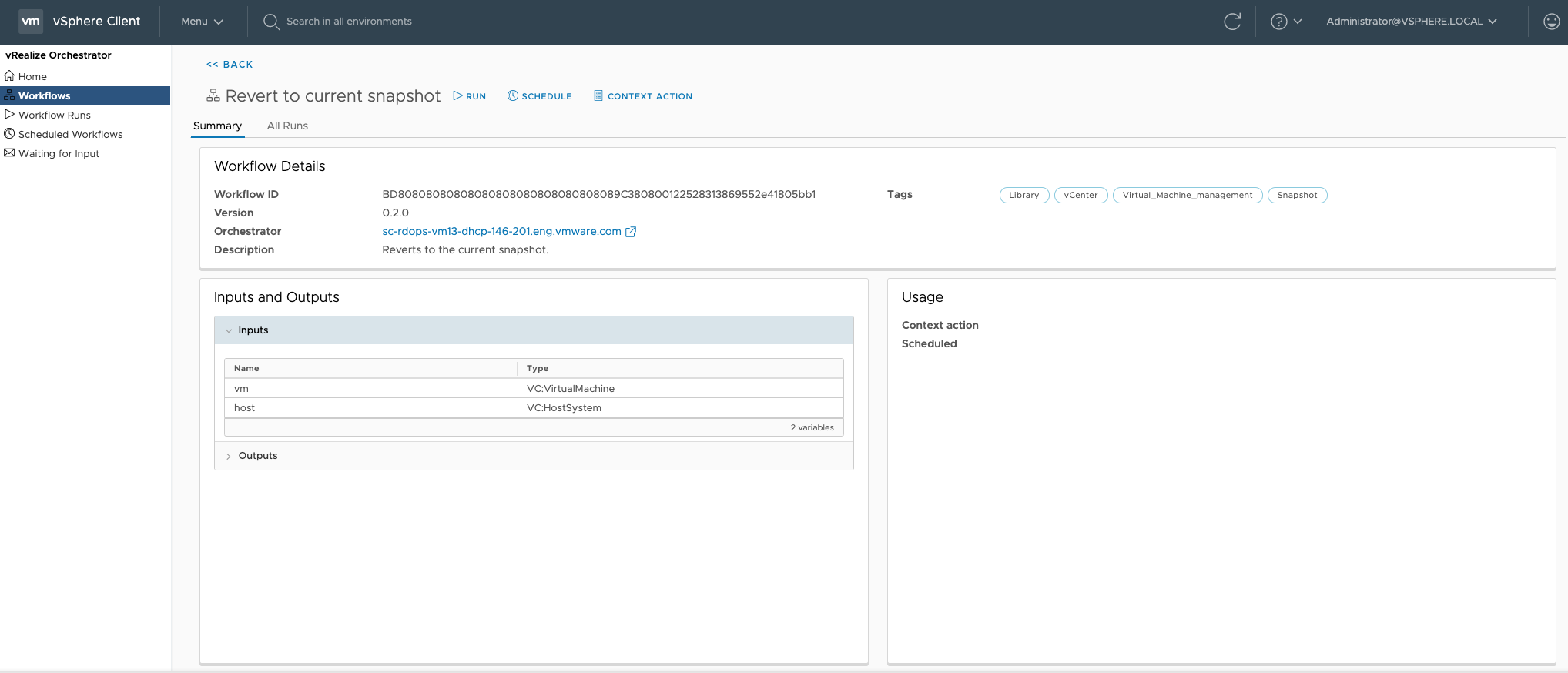Click the refresh icon in top bar
Image resolution: width=1568 pixels, height=673 pixels.
click(x=1232, y=22)
